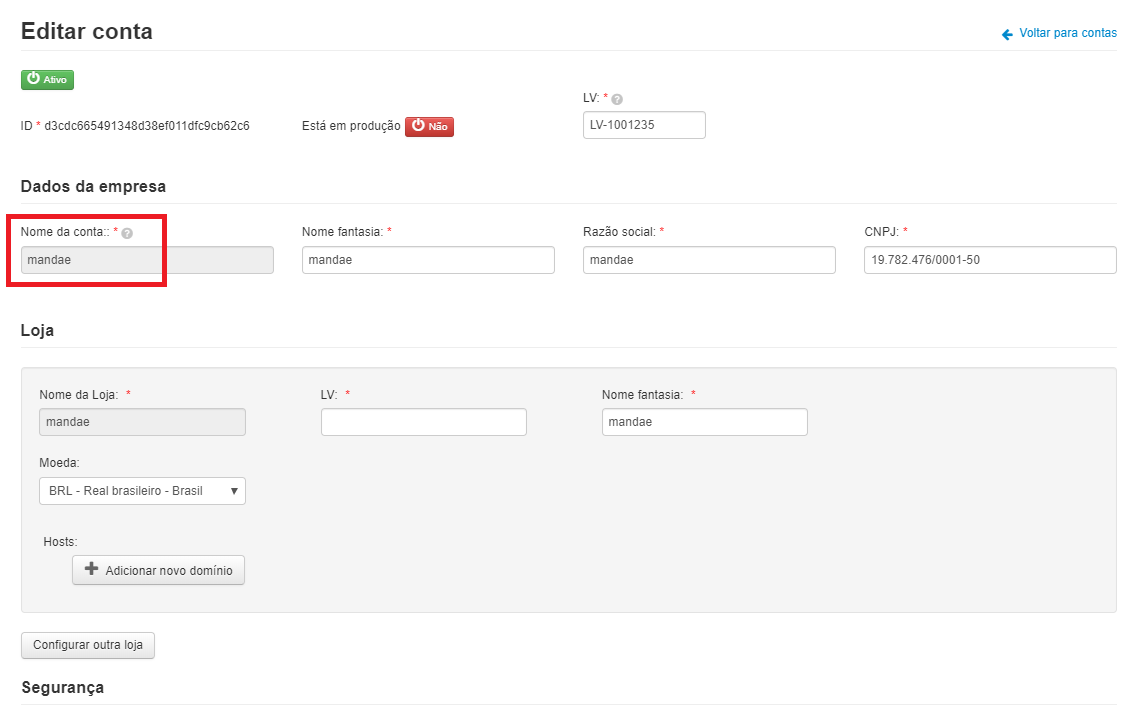Viewport: 1126px width, 706px height.
Task: Toggle the Está em produção Não switch
Action: 429,127
